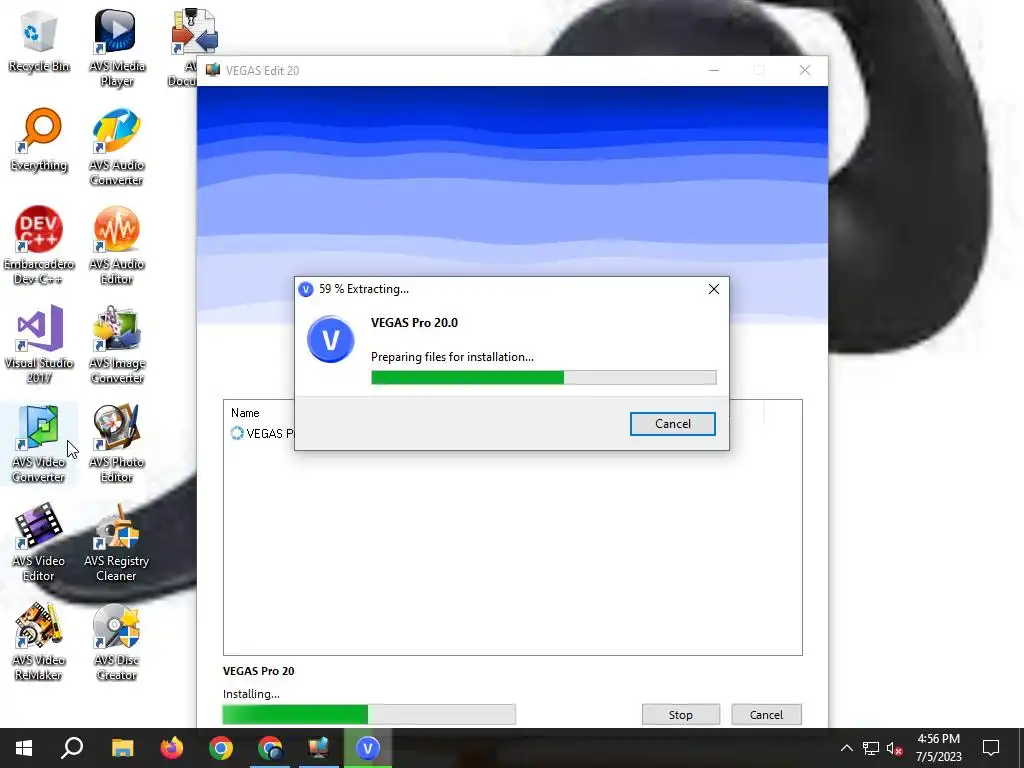This screenshot has height=768, width=1024.
Task: Select the AVS Disc Creator desktop icon
Action: point(116,641)
